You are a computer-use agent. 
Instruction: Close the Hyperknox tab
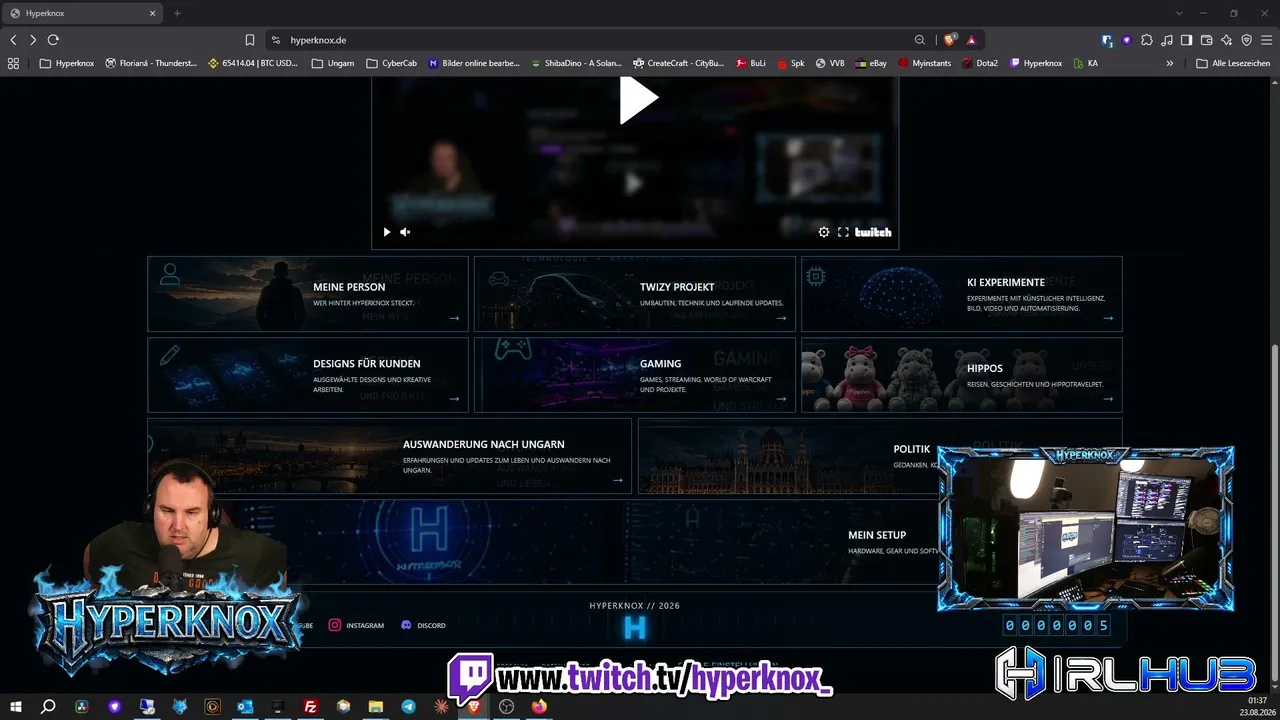pos(153,13)
